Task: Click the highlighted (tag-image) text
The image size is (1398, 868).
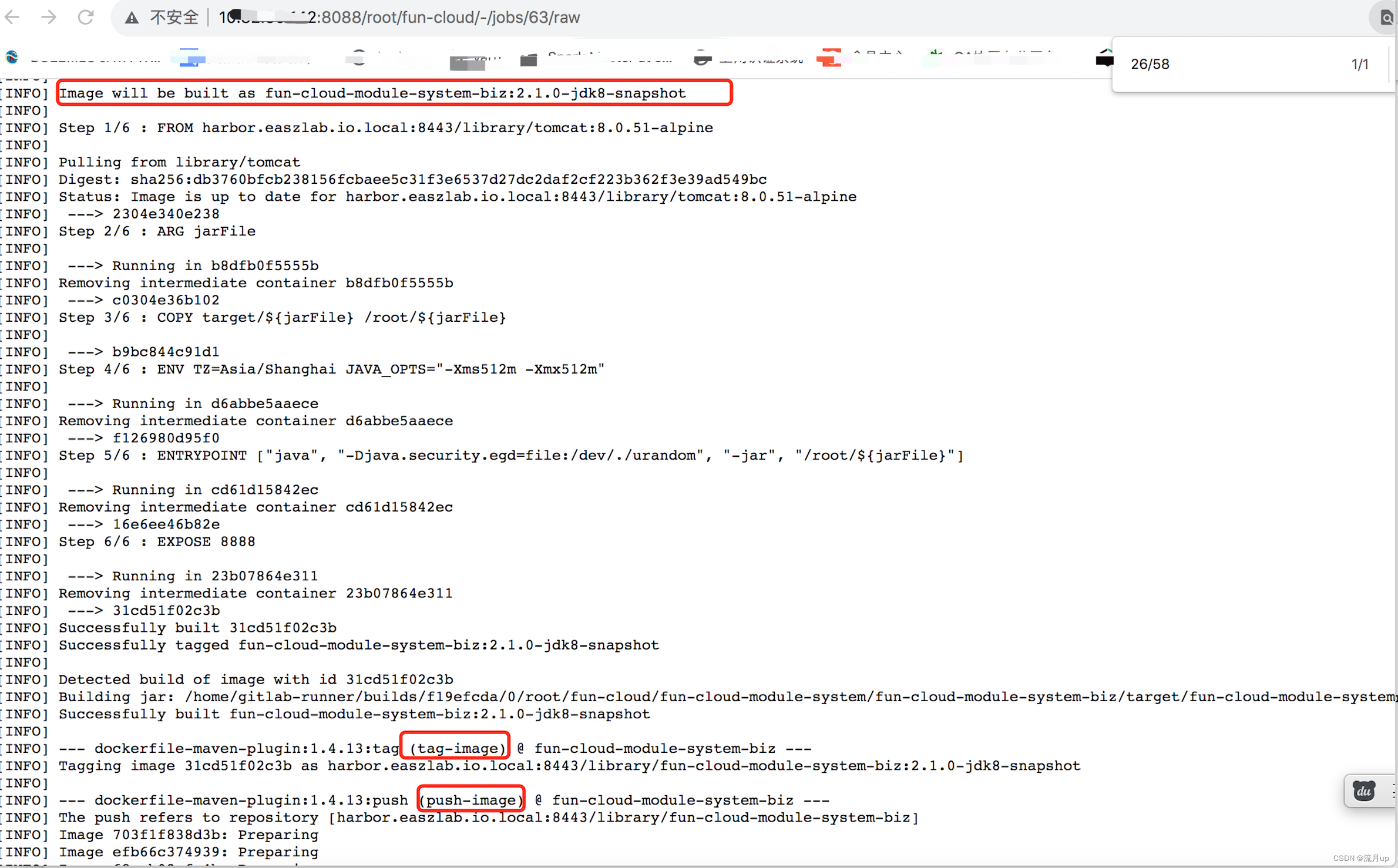Action: [456, 748]
